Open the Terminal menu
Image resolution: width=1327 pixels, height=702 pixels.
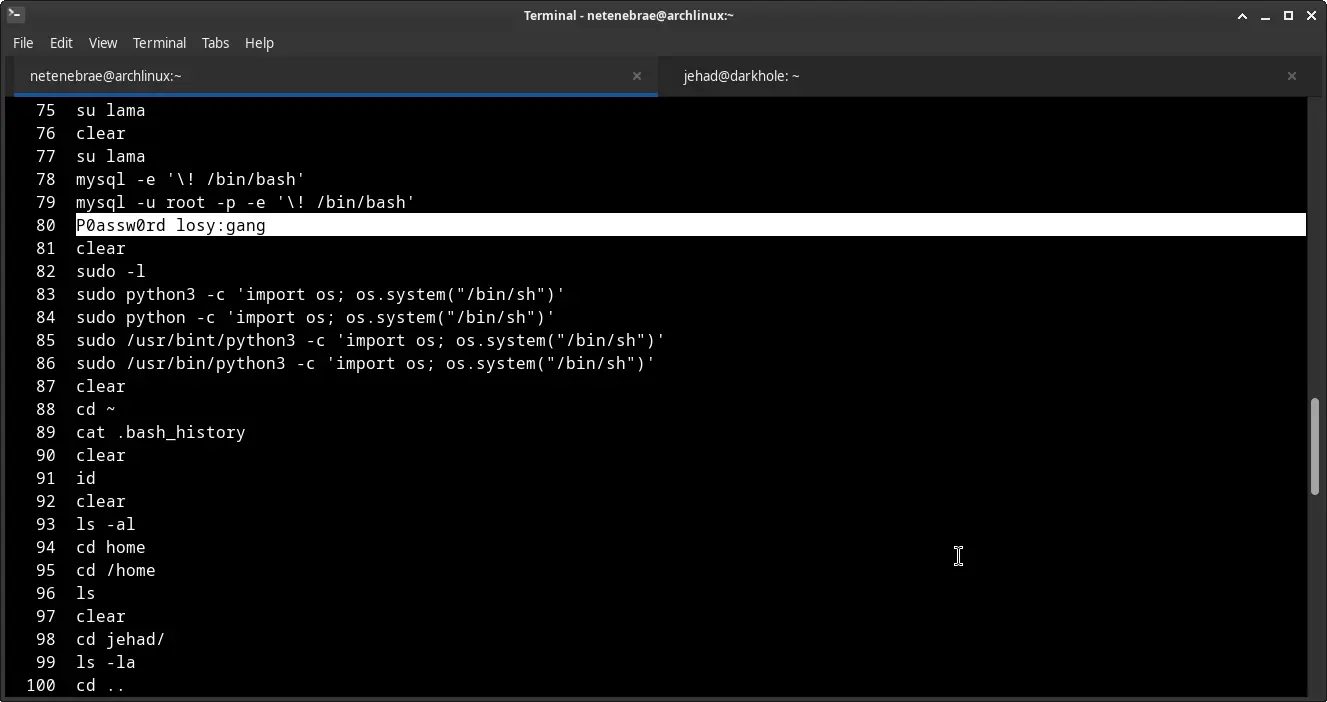[159, 43]
